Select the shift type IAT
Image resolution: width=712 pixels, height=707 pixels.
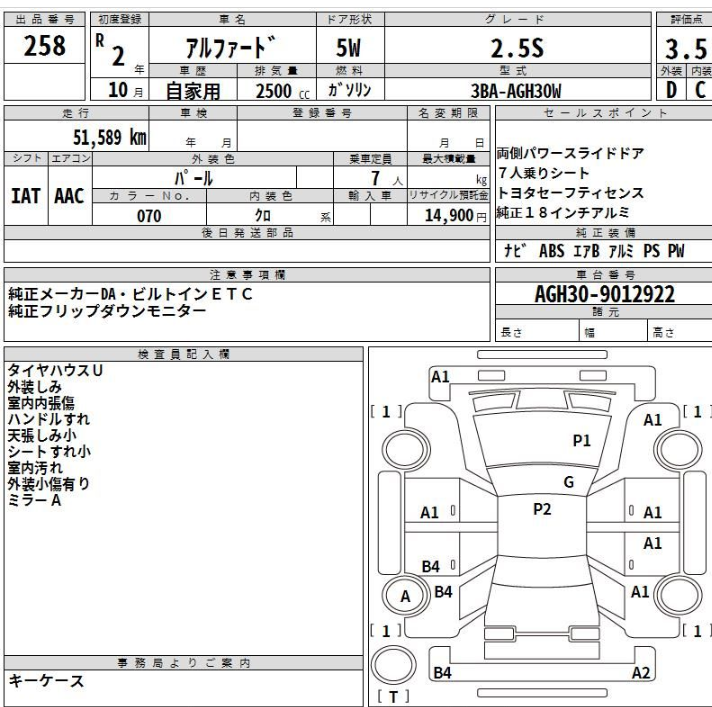(x=25, y=196)
